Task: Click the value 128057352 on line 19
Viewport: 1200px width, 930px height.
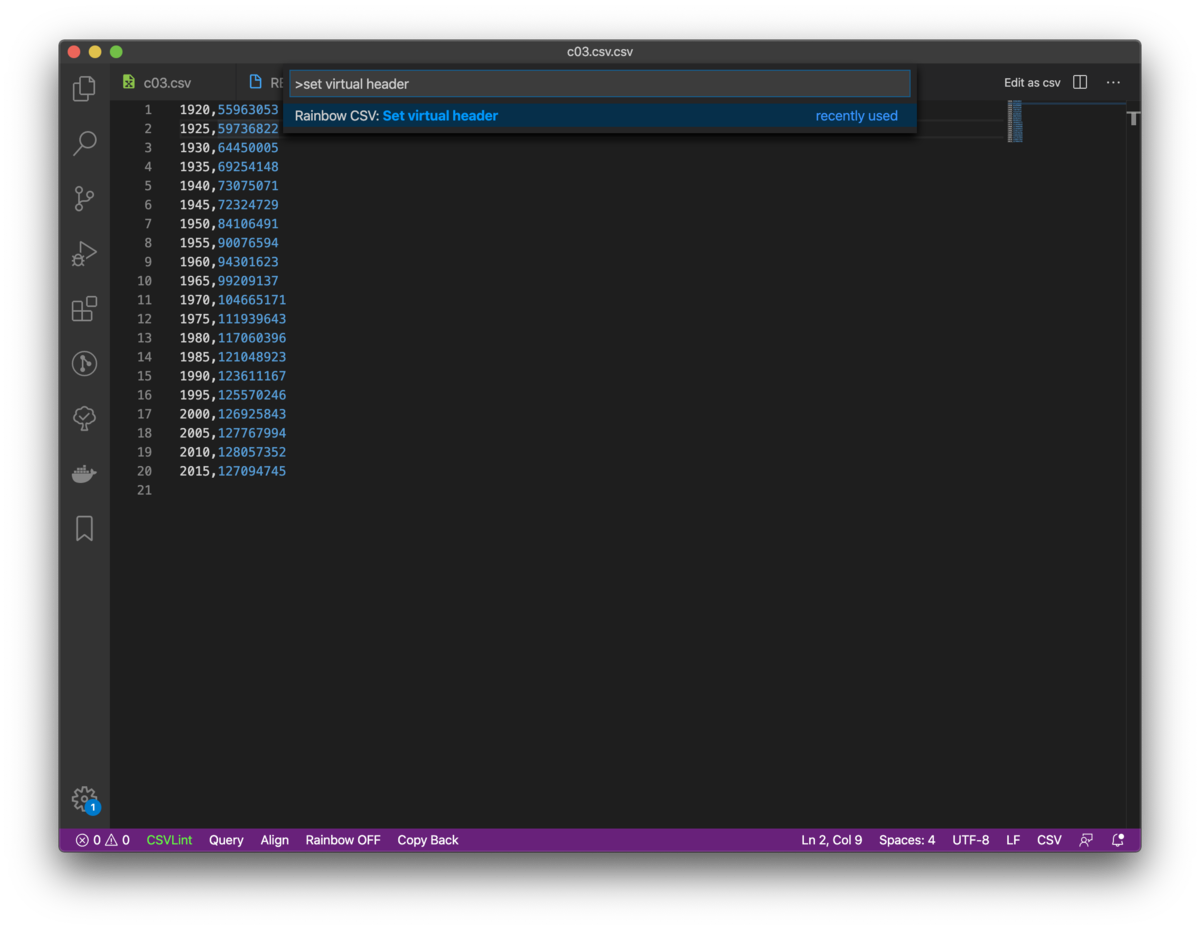Action: 252,452
